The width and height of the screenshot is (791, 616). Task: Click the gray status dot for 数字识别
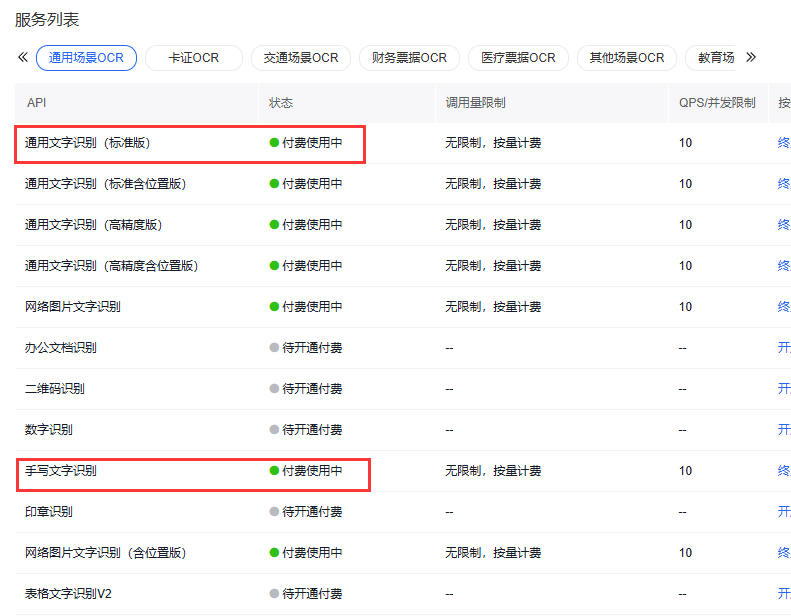[x=274, y=430]
